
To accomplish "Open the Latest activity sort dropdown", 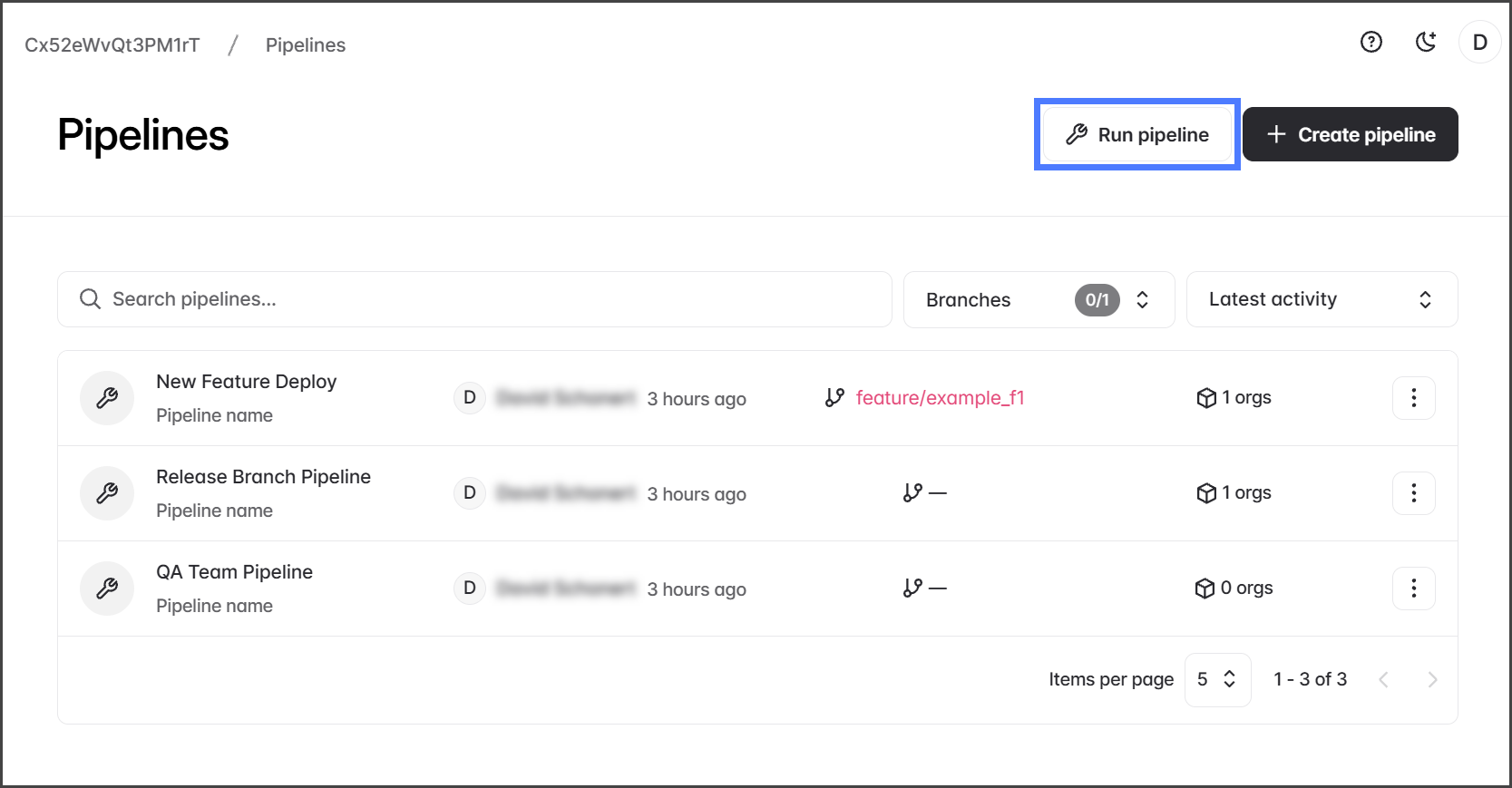I will tap(1321, 299).
